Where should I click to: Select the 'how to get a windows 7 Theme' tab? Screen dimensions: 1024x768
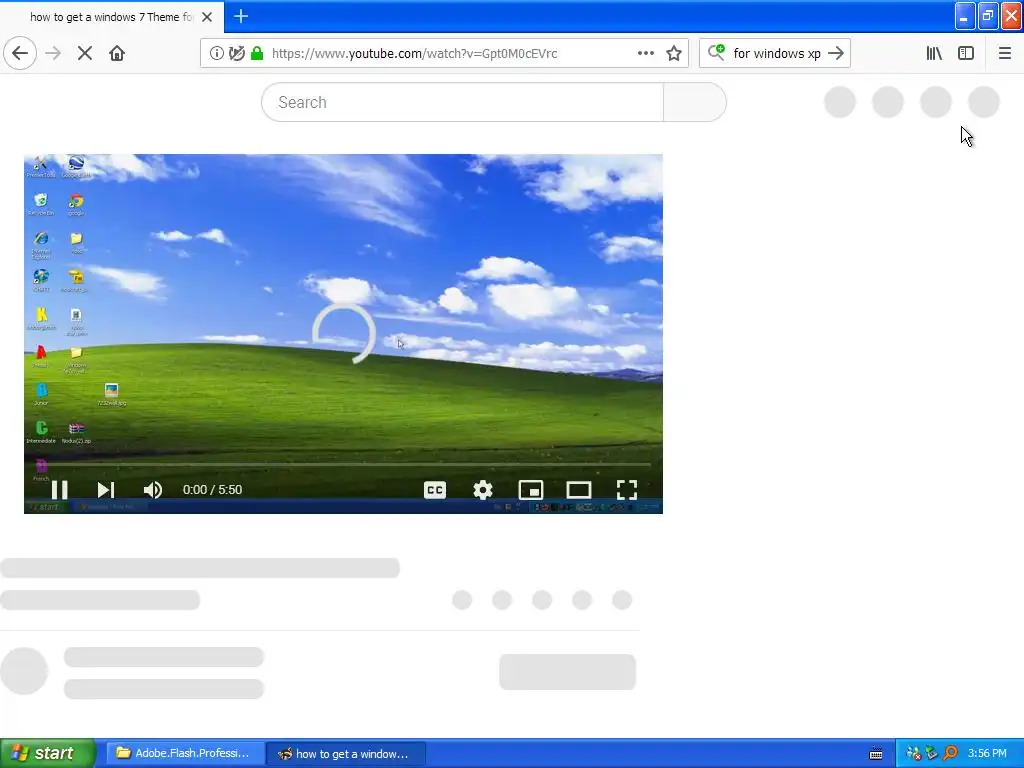[112, 17]
